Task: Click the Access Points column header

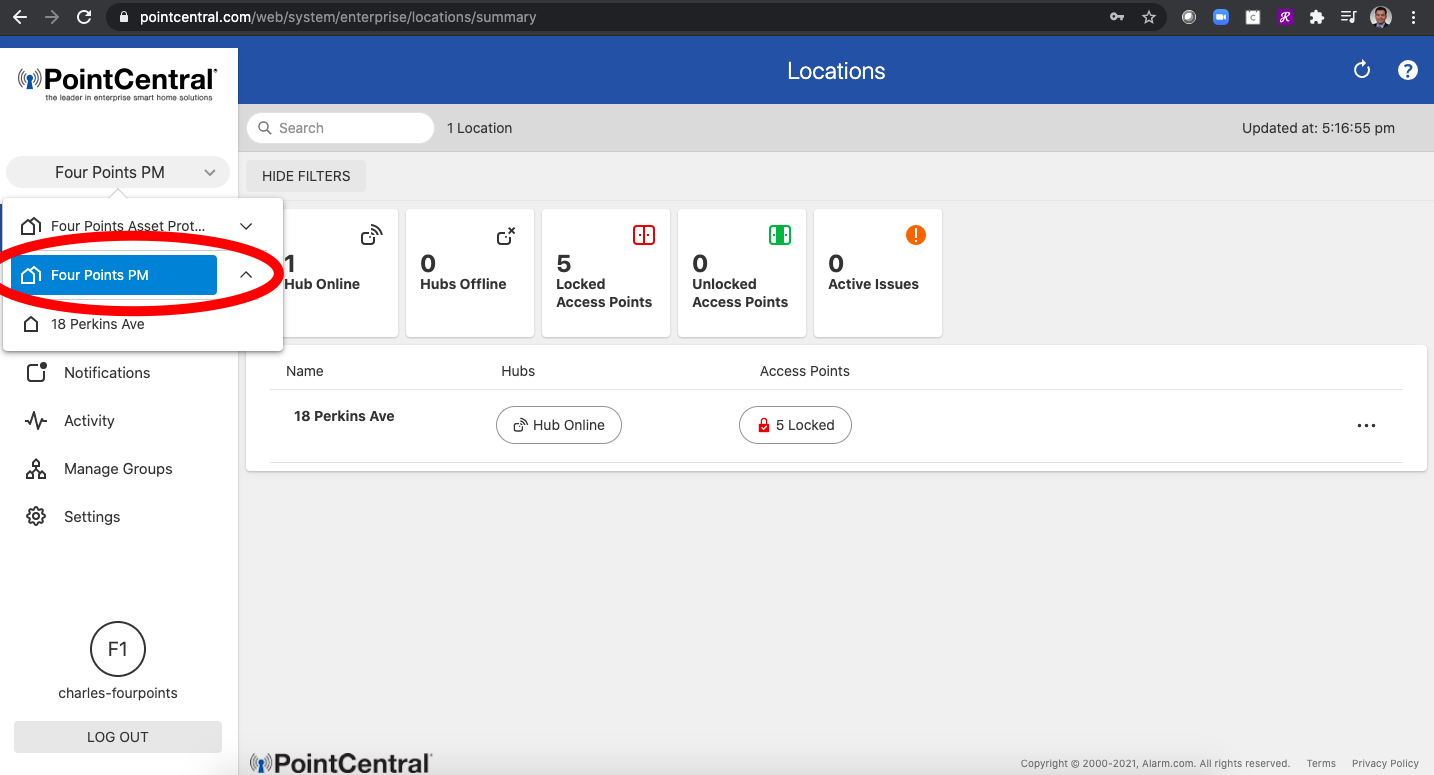Action: pos(805,371)
